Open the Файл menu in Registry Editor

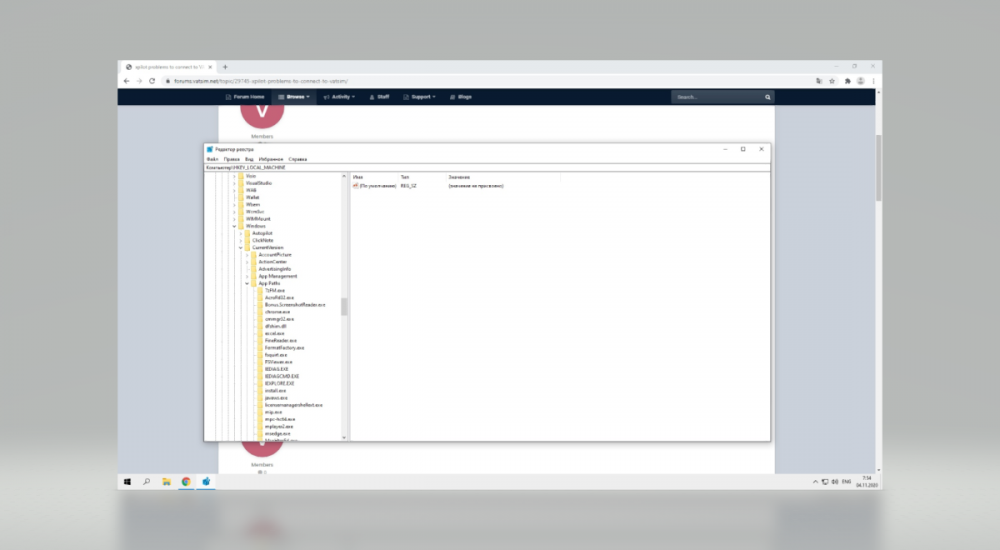(x=212, y=159)
